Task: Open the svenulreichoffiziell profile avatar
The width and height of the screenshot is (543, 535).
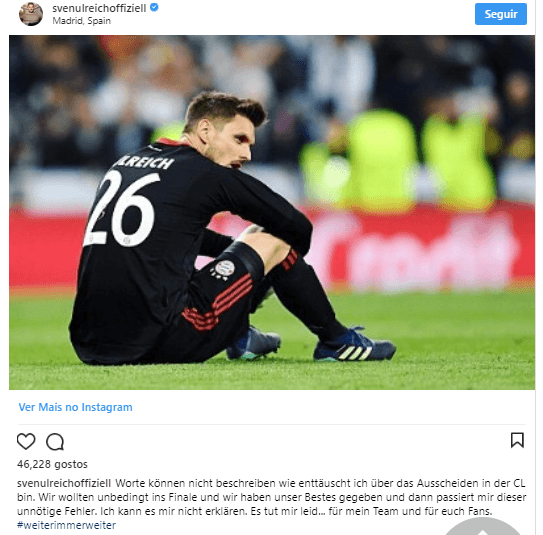Action: pyautogui.click(x=31, y=14)
